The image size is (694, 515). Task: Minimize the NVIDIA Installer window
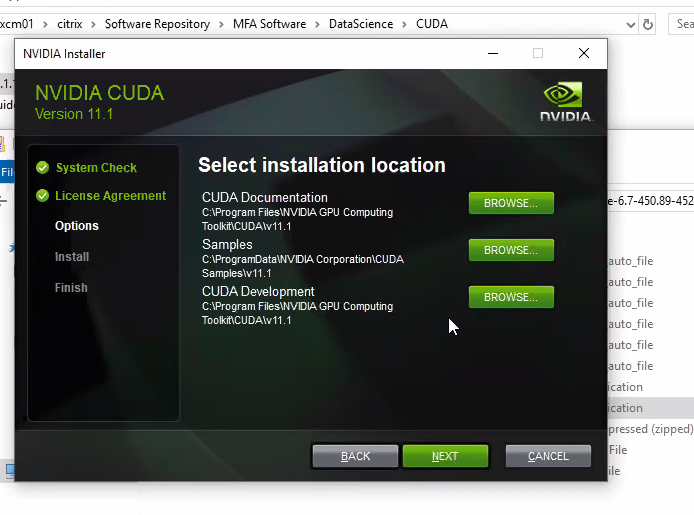coord(493,54)
